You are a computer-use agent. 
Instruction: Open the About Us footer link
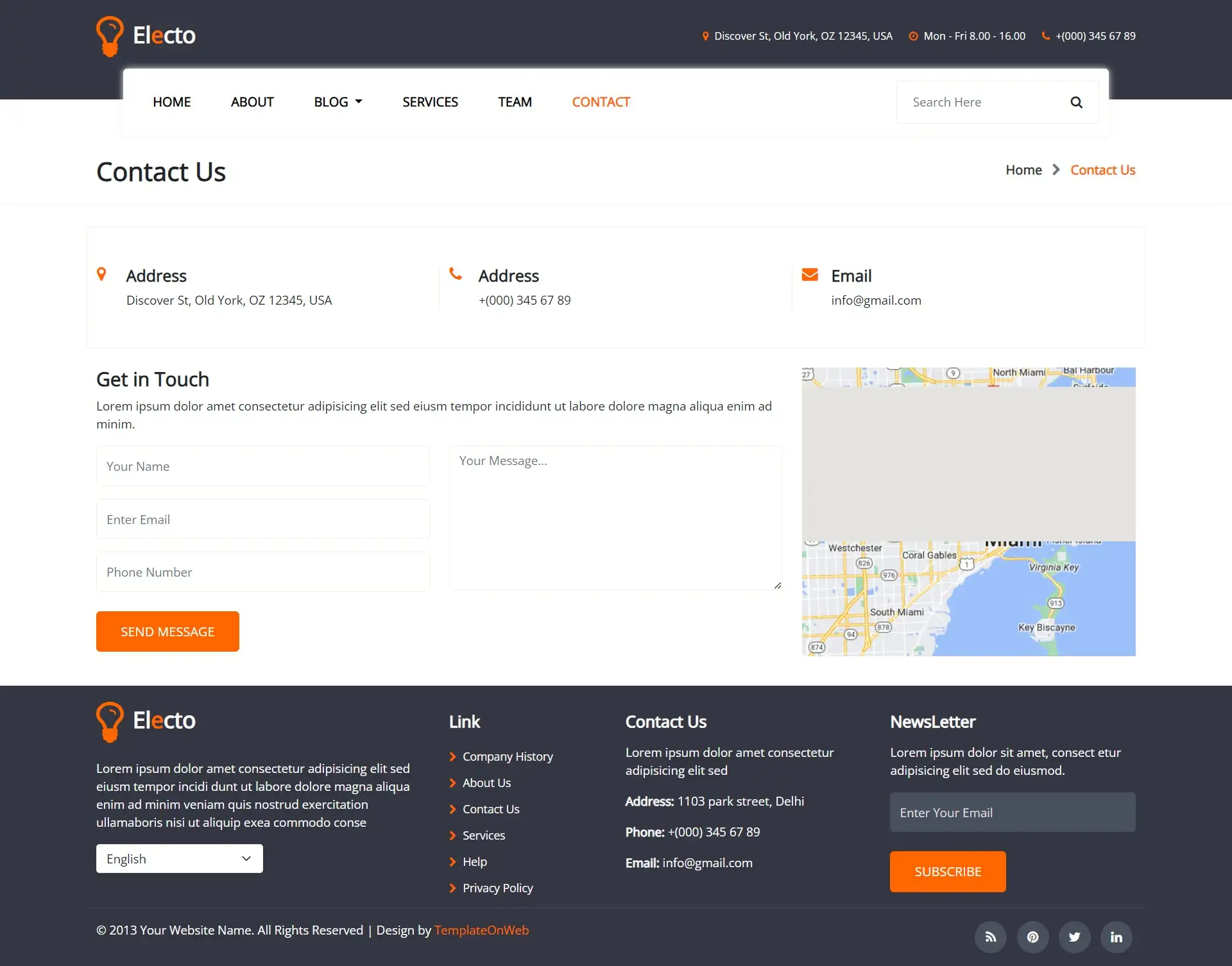point(486,783)
